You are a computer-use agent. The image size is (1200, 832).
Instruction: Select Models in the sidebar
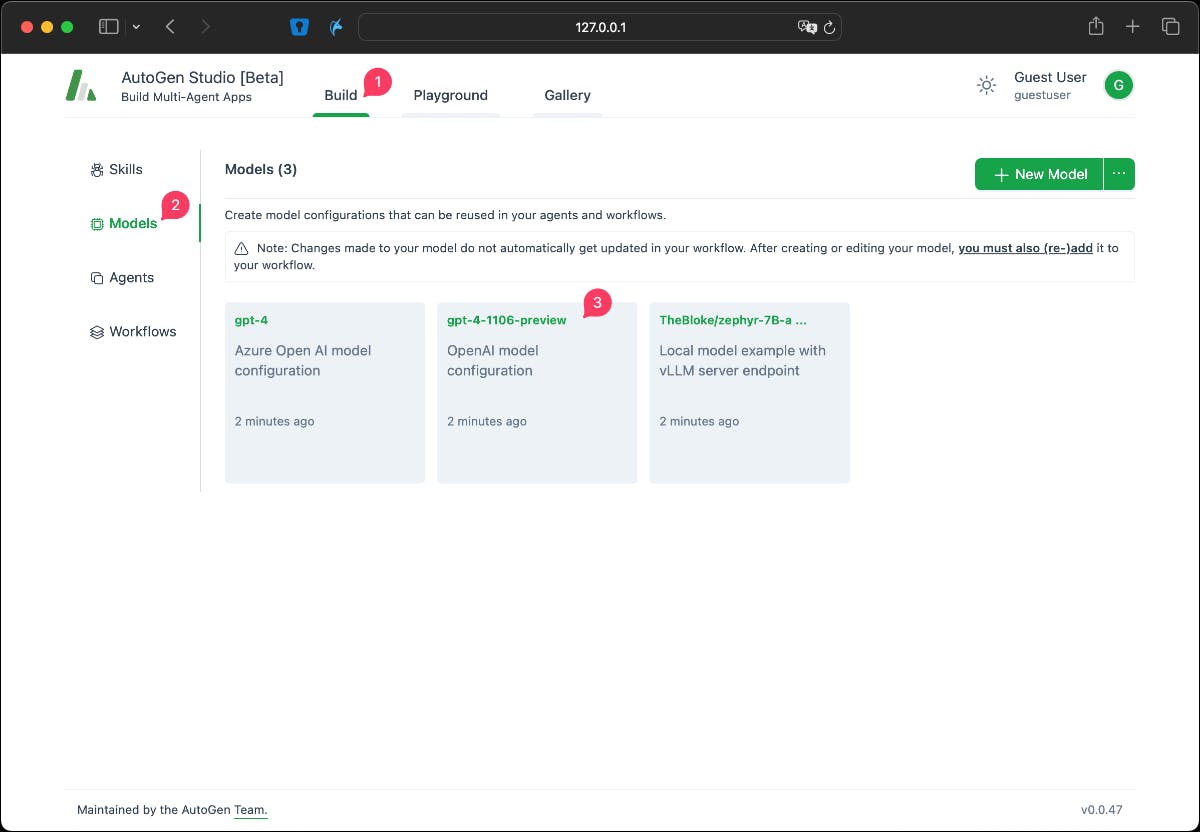tap(124, 223)
